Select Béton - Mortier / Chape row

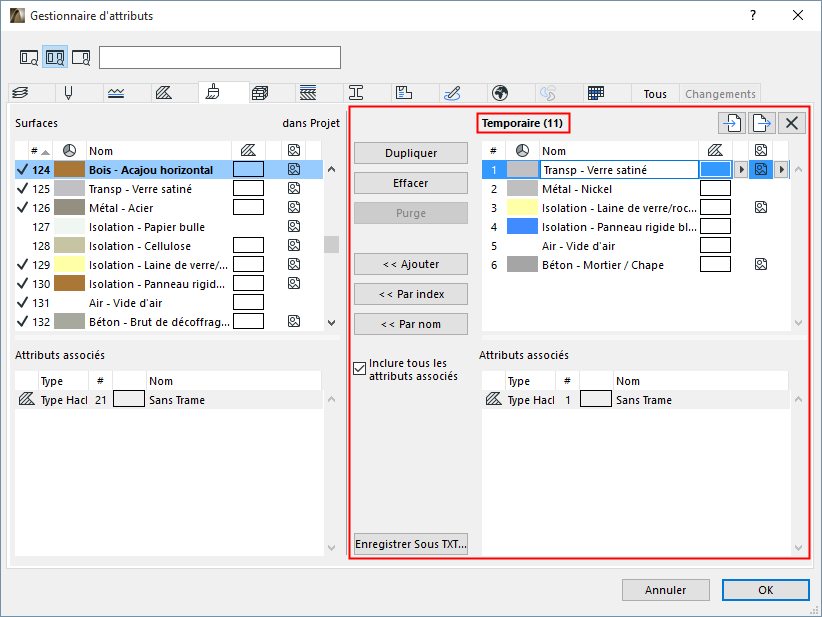click(635, 265)
